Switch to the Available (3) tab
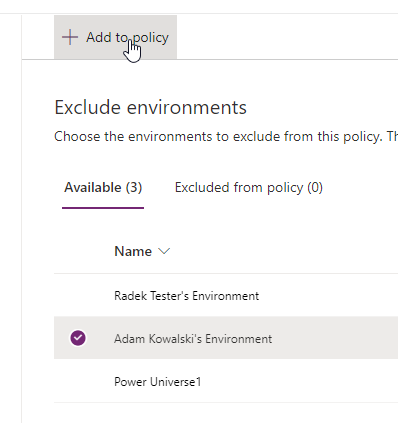This screenshot has height=423, width=398. pos(103,188)
